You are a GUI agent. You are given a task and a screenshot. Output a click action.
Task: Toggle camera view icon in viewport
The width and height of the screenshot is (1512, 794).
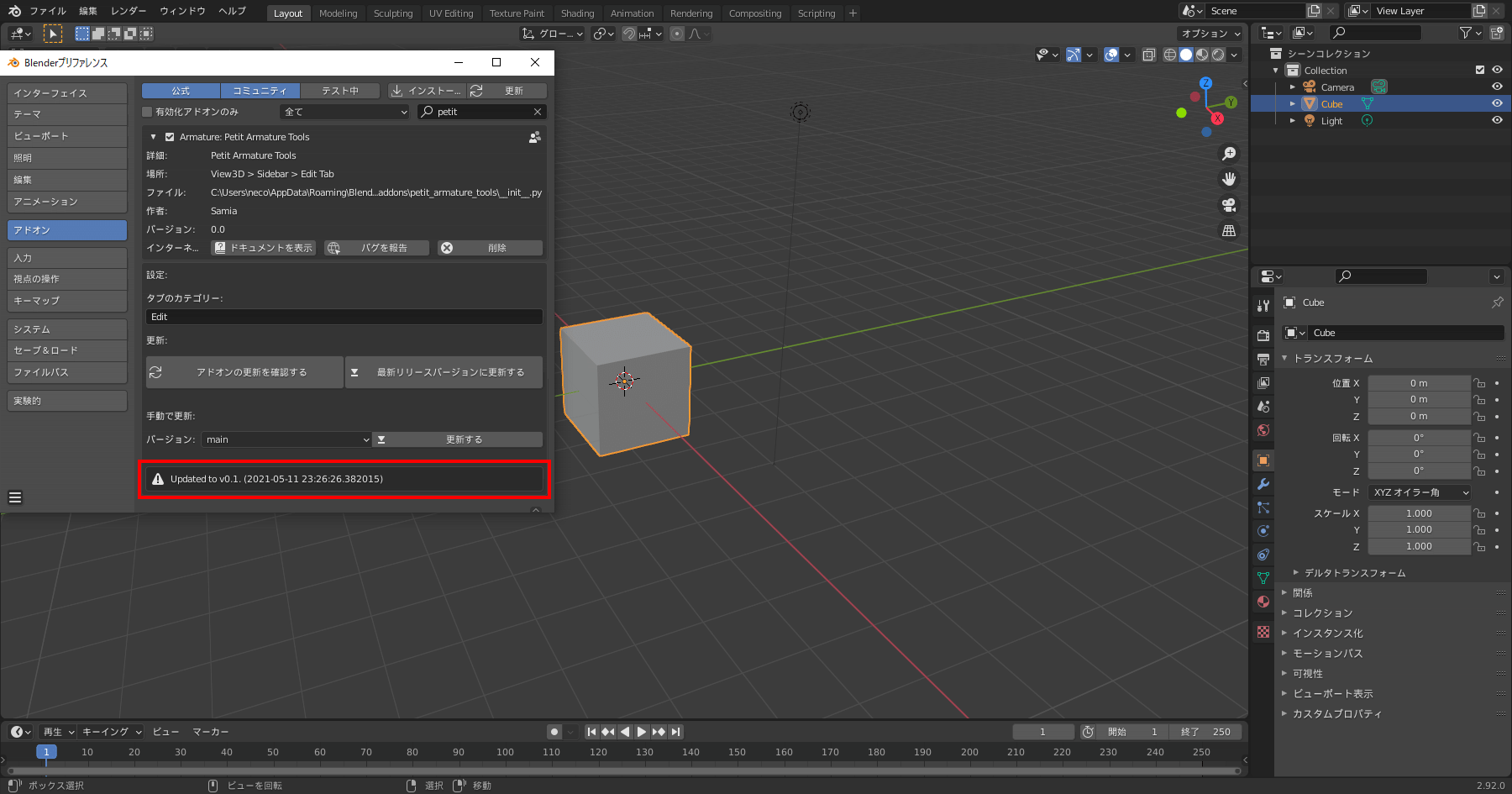(x=1229, y=205)
